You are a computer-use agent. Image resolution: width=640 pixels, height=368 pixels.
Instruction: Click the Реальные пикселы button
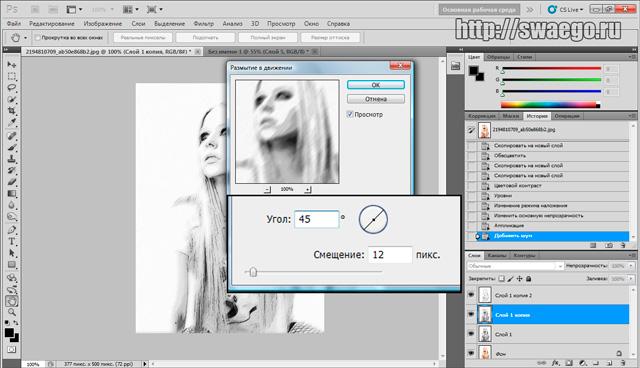pyautogui.click(x=143, y=38)
